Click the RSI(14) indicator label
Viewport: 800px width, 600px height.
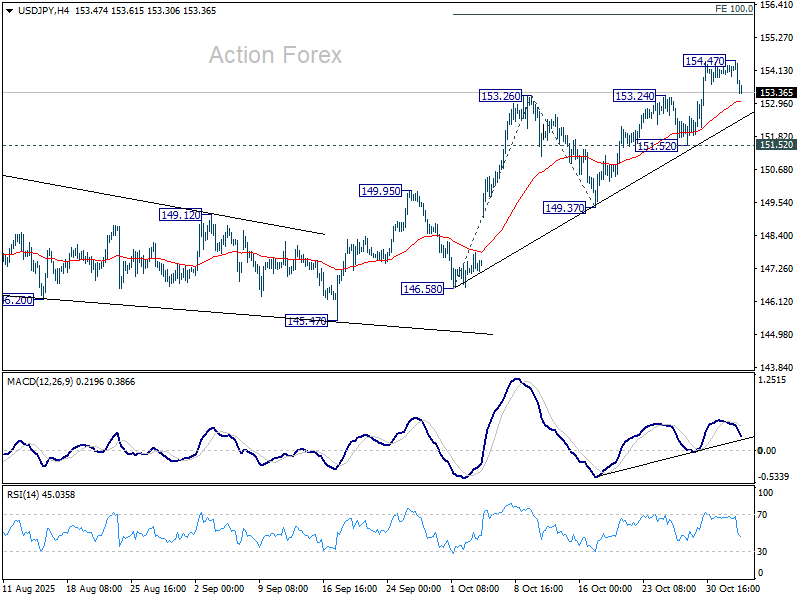point(28,494)
